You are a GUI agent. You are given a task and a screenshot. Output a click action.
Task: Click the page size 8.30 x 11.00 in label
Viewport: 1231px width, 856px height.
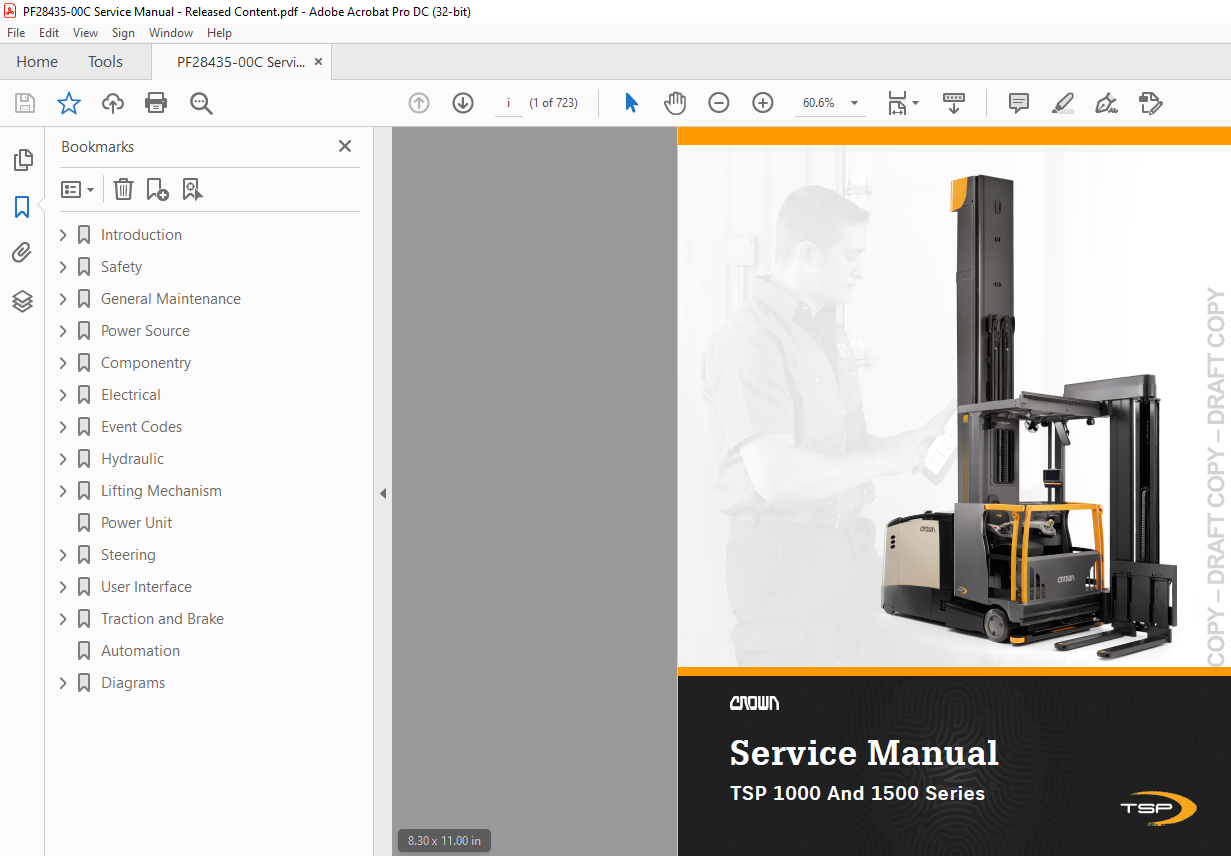444,841
